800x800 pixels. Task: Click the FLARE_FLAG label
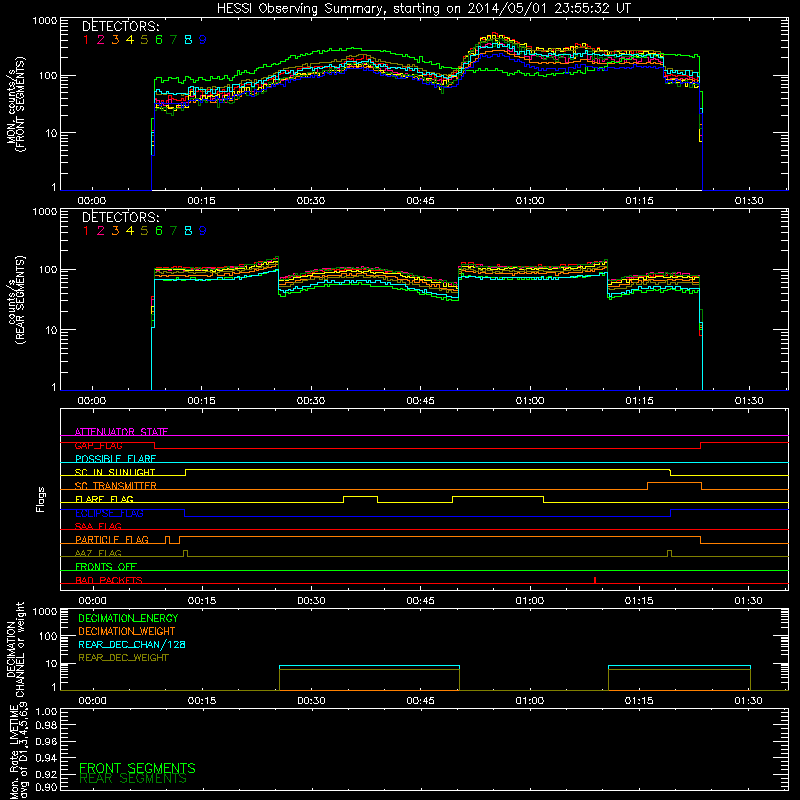(x=104, y=499)
